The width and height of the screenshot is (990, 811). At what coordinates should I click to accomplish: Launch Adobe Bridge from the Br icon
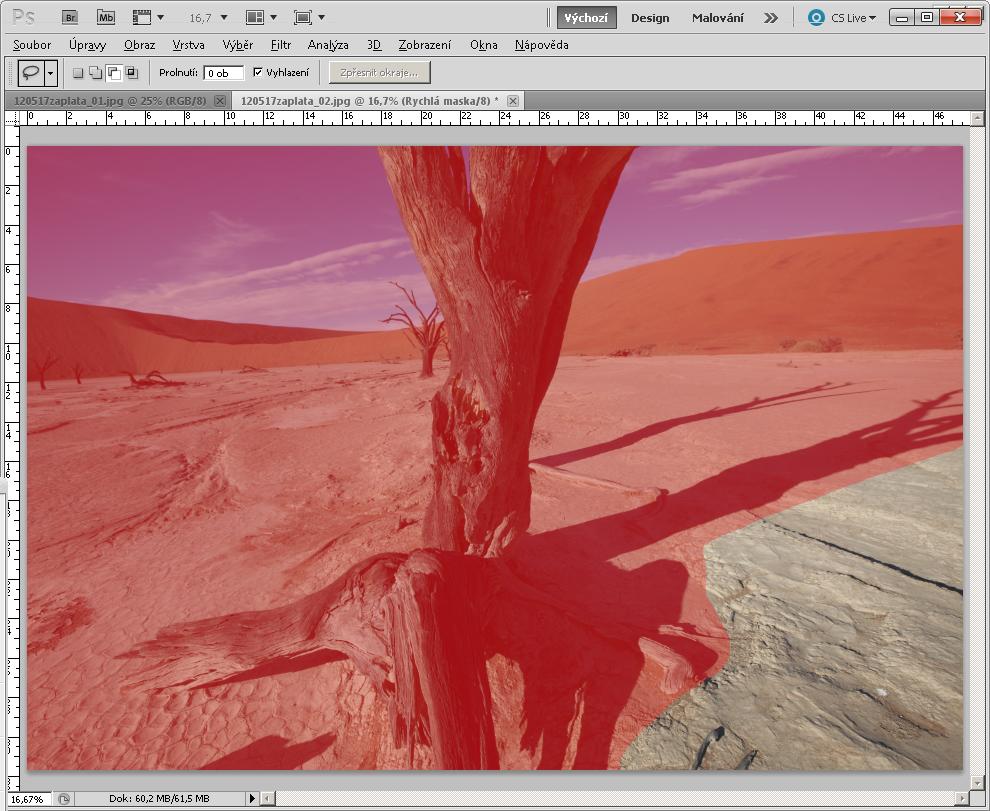69,17
